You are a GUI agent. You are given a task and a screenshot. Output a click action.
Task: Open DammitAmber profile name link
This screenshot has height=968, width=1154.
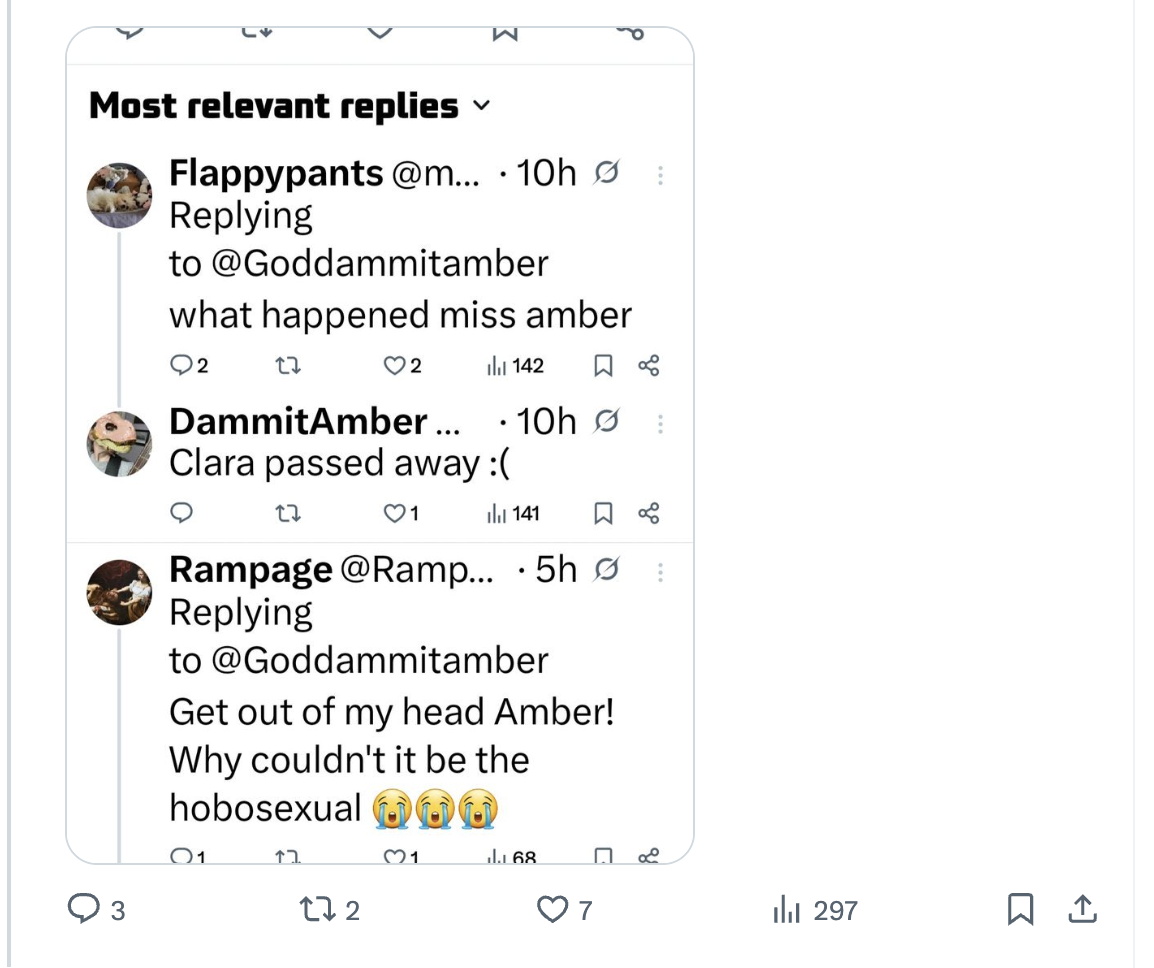pyautogui.click(x=298, y=422)
